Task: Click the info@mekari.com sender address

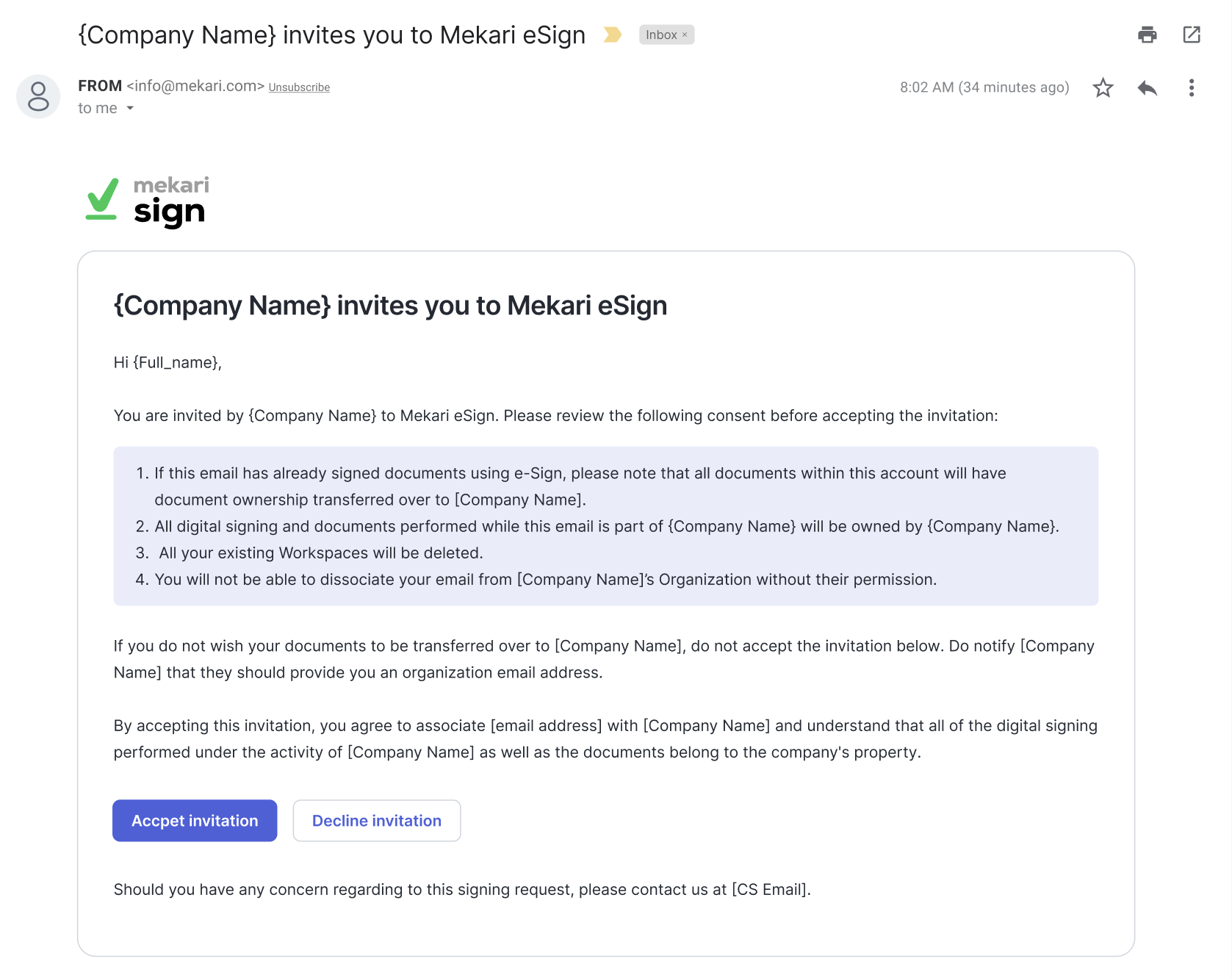Action: coord(195,86)
